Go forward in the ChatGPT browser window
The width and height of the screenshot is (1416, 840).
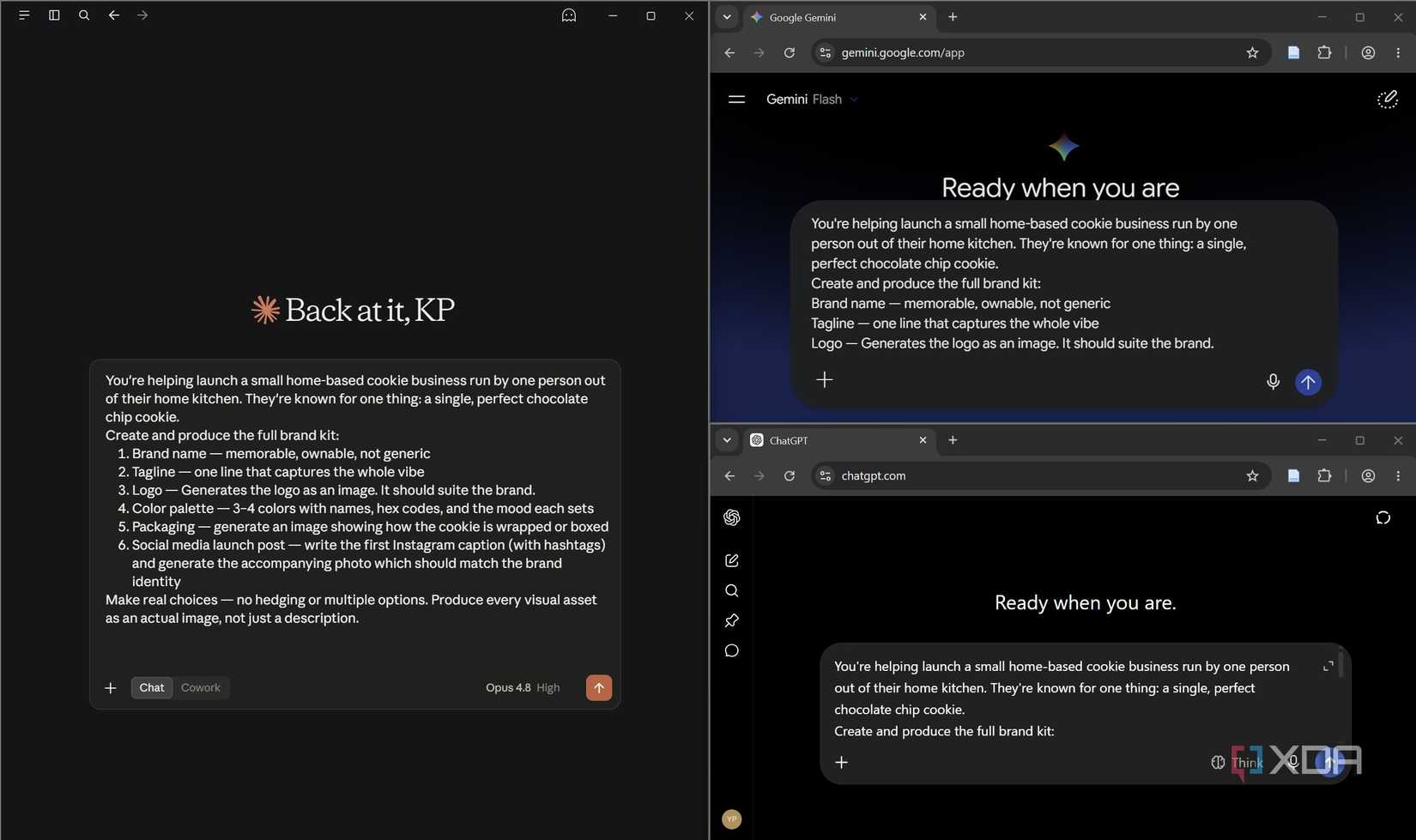(x=759, y=475)
